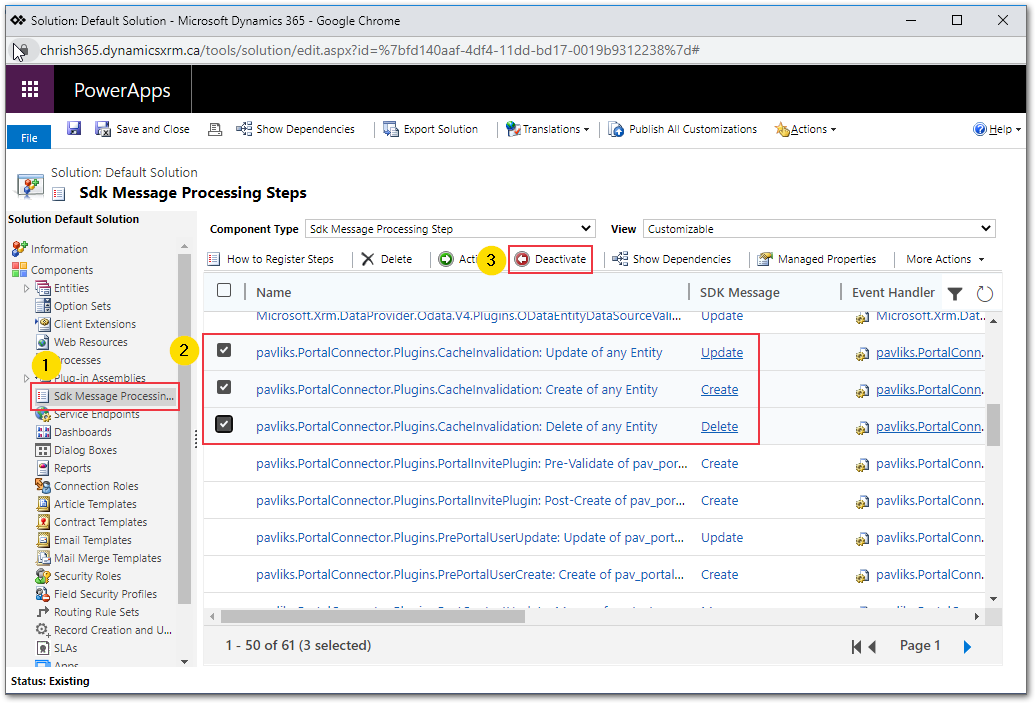This screenshot has height=704, width=1036.
Task: Uncheck CacheInvalidation Update of any Entity row
Action: 224,350
